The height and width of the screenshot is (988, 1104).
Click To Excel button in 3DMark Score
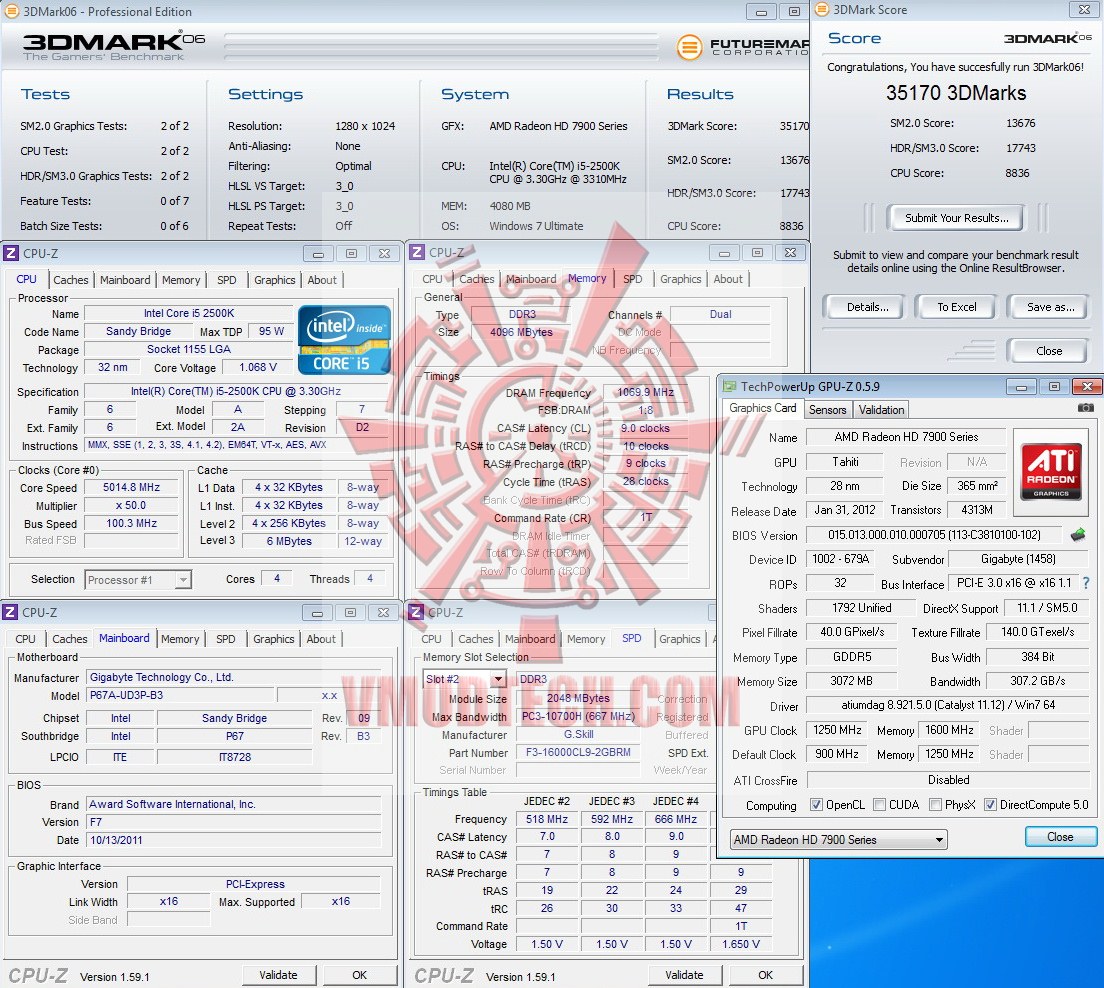[x=956, y=307]
